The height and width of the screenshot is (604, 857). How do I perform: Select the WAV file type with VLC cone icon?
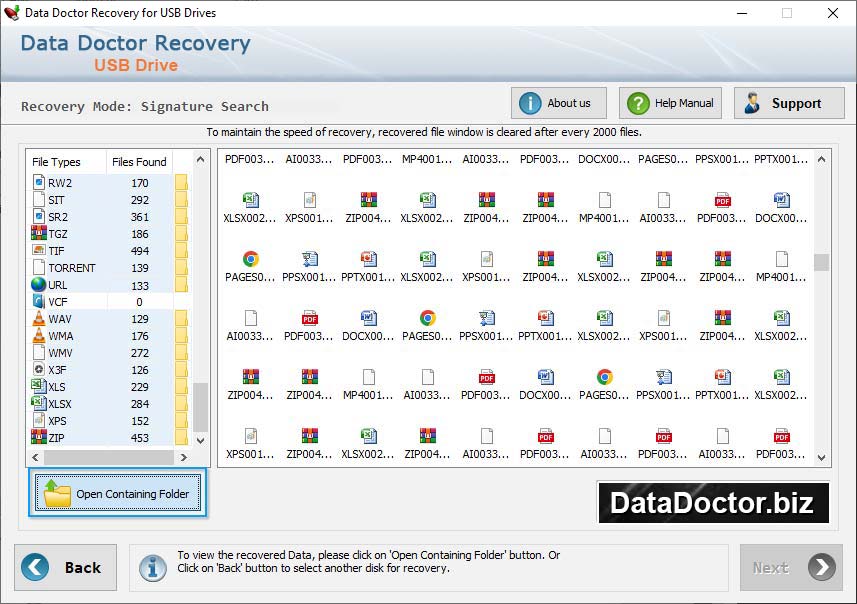tap(39, 318)
